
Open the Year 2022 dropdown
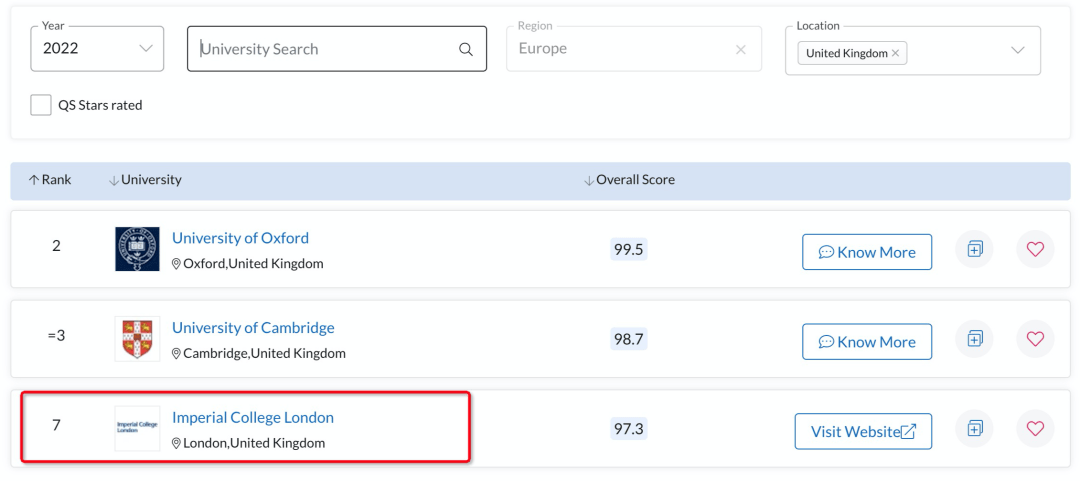pyautogui.click(x=97, y=49)
